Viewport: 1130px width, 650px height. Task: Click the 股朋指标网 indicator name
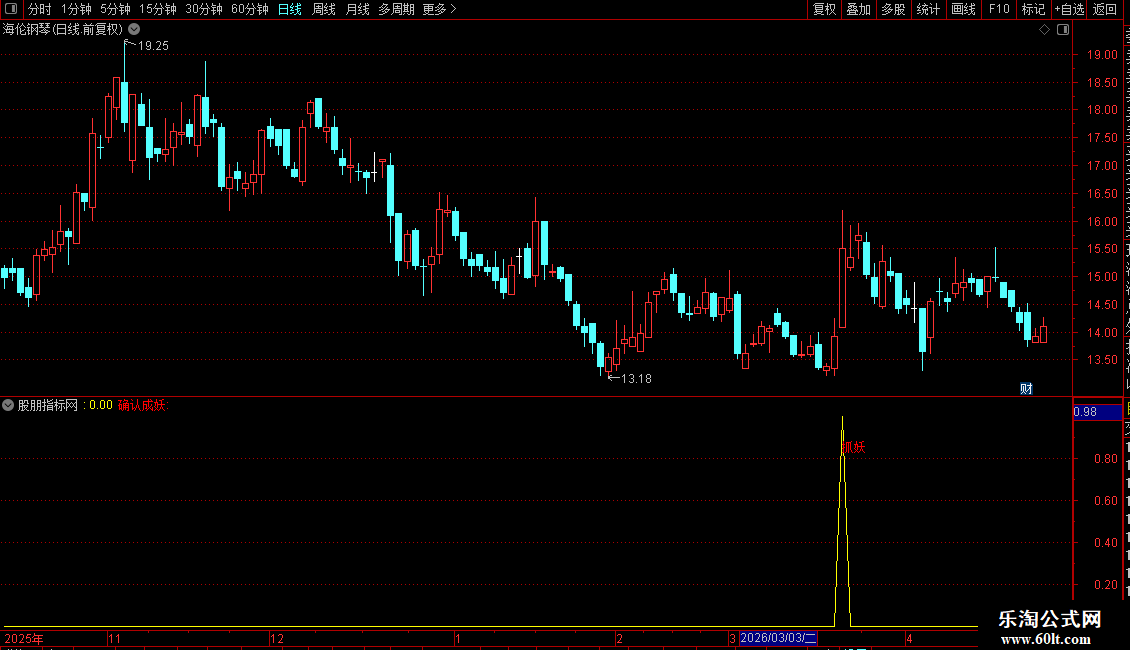tap(48, 405)
